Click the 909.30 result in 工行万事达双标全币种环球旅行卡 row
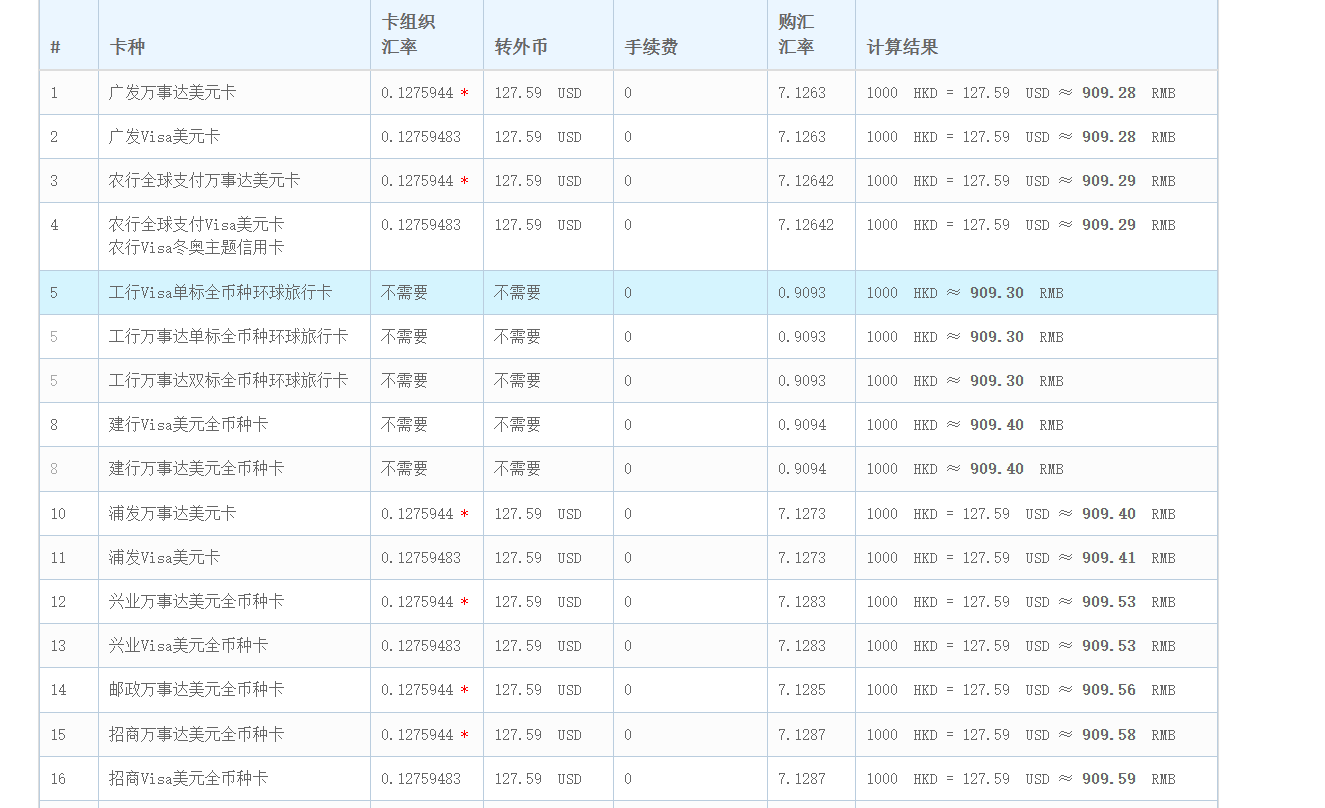Screen dimensions: 1325x808 point(997,381)
